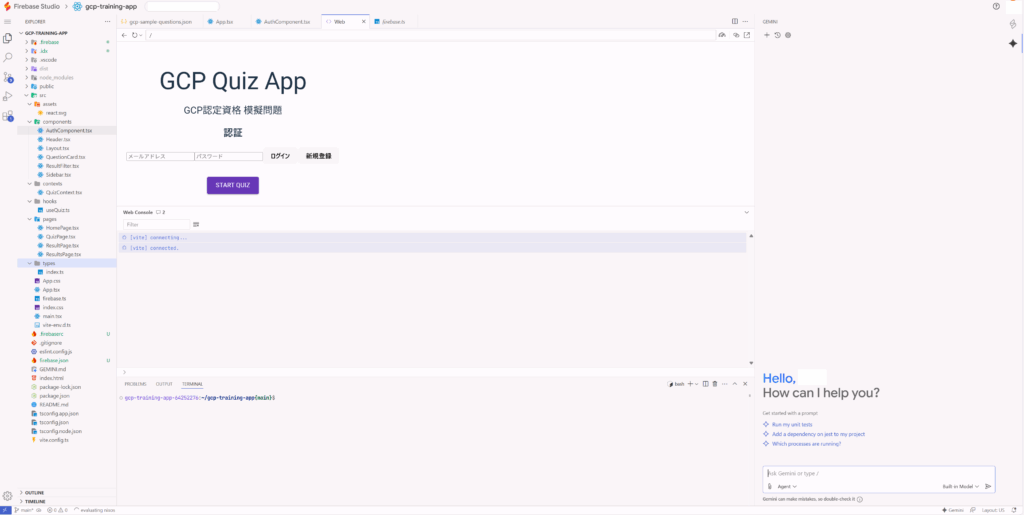The width and height of the screenshot is (1024, 515).
Task: Open the Built-in Model dropdown
Action: click(960, 486)
